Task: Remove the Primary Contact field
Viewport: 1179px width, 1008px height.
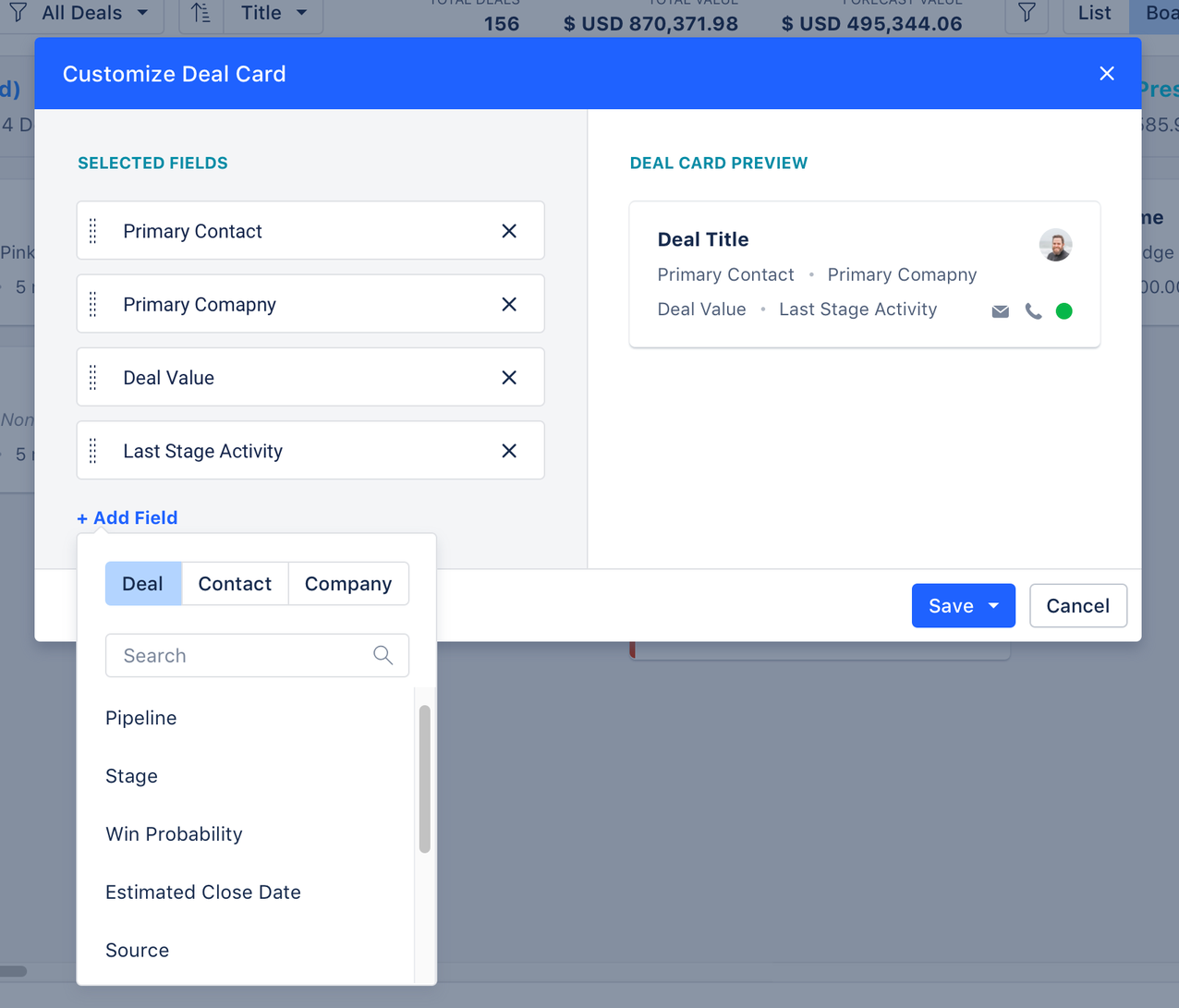Action: 509,231
